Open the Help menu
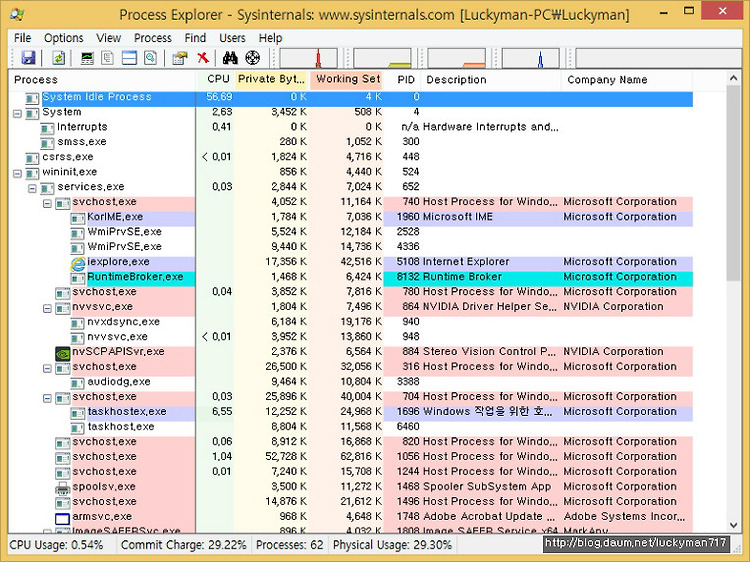The image size is (750, 562). tap(271, 38)
